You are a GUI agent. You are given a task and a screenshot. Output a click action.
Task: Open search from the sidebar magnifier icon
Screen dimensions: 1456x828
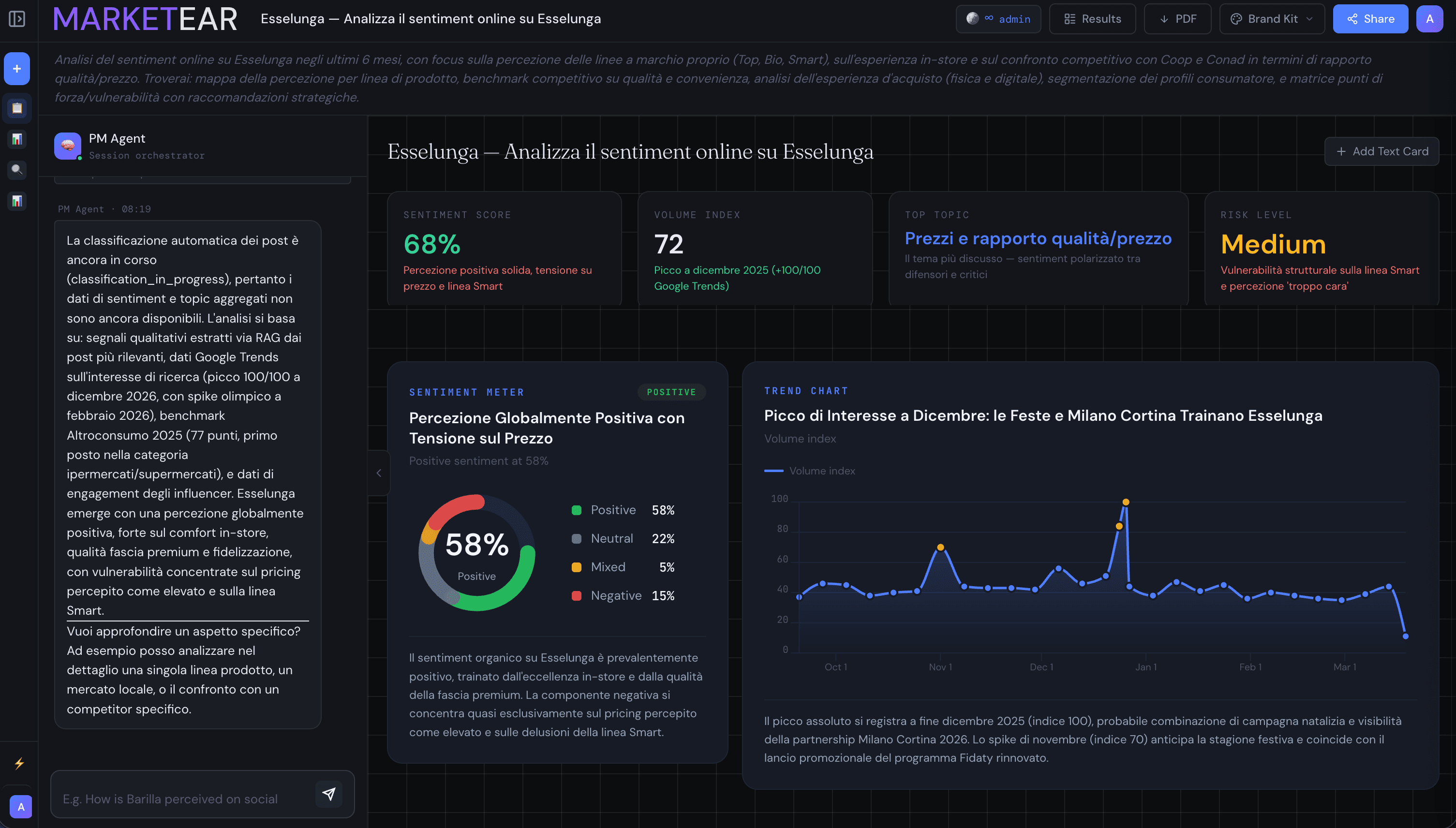16,170
